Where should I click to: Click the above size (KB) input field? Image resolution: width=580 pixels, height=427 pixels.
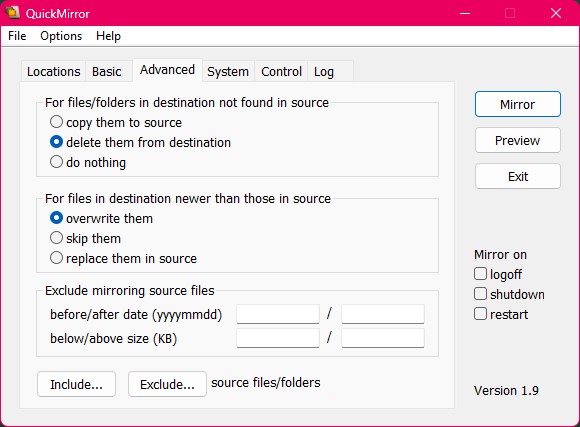pos(383,338)
